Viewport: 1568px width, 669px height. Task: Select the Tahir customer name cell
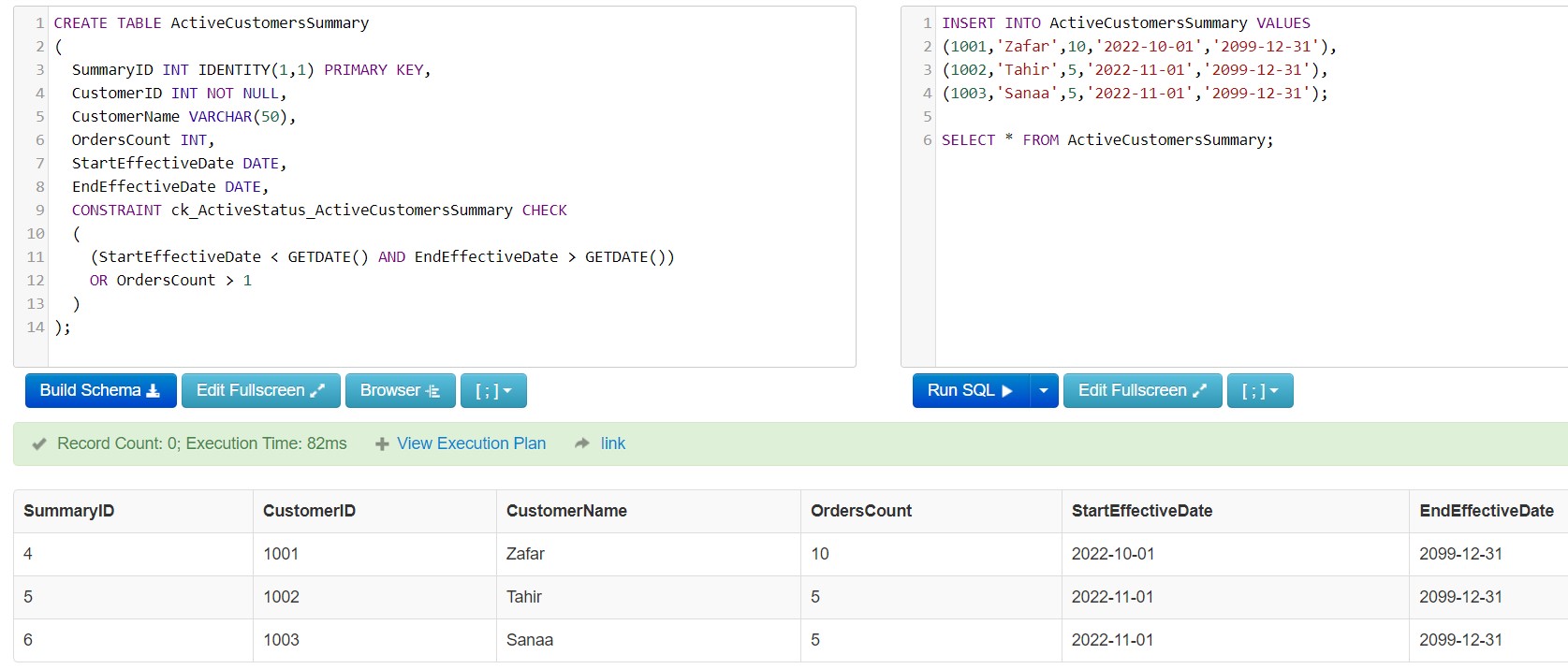tap(648, 597)
